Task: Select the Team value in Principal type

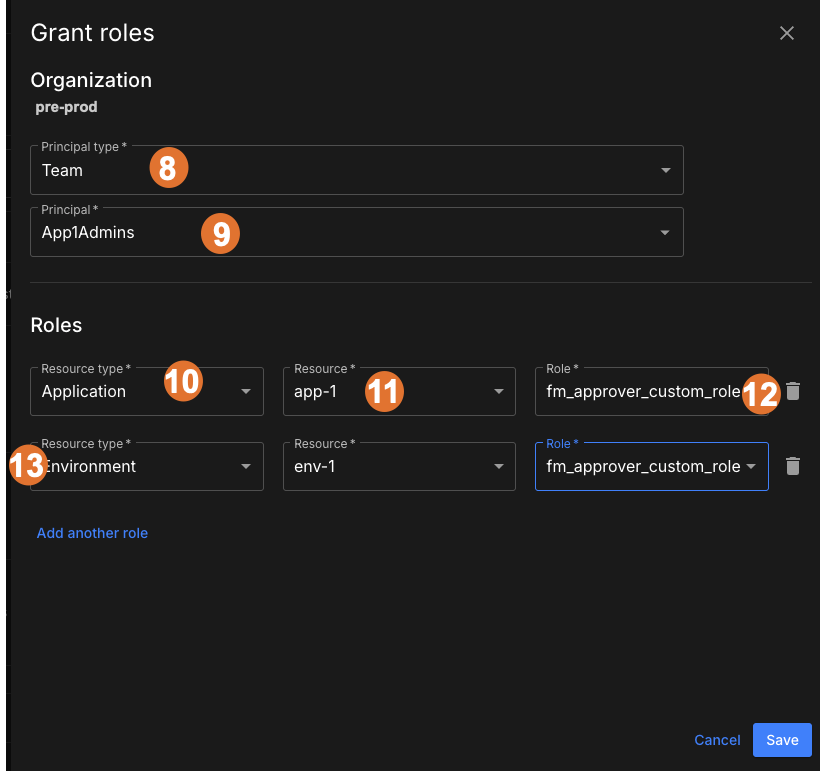Action: click(62, 170)
